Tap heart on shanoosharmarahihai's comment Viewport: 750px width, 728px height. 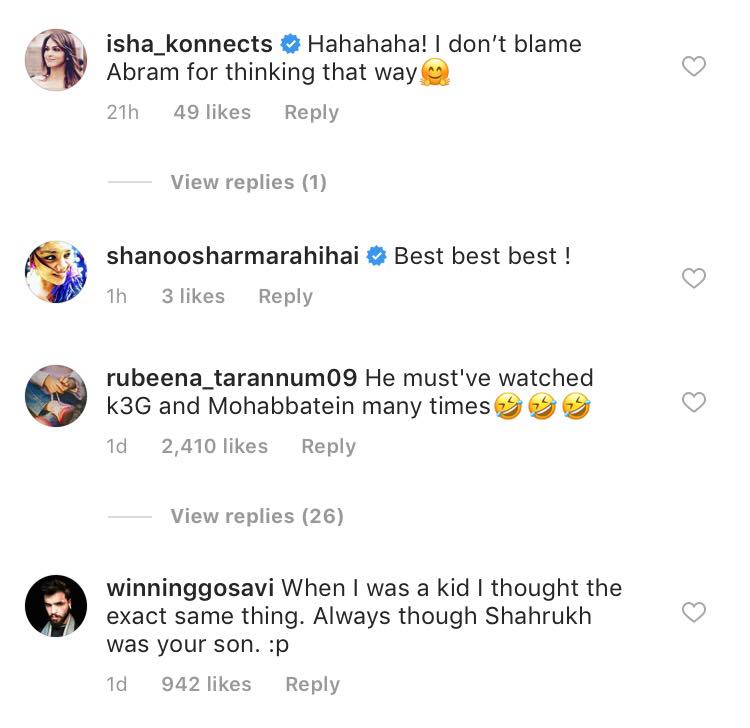(x=693, y=279)
